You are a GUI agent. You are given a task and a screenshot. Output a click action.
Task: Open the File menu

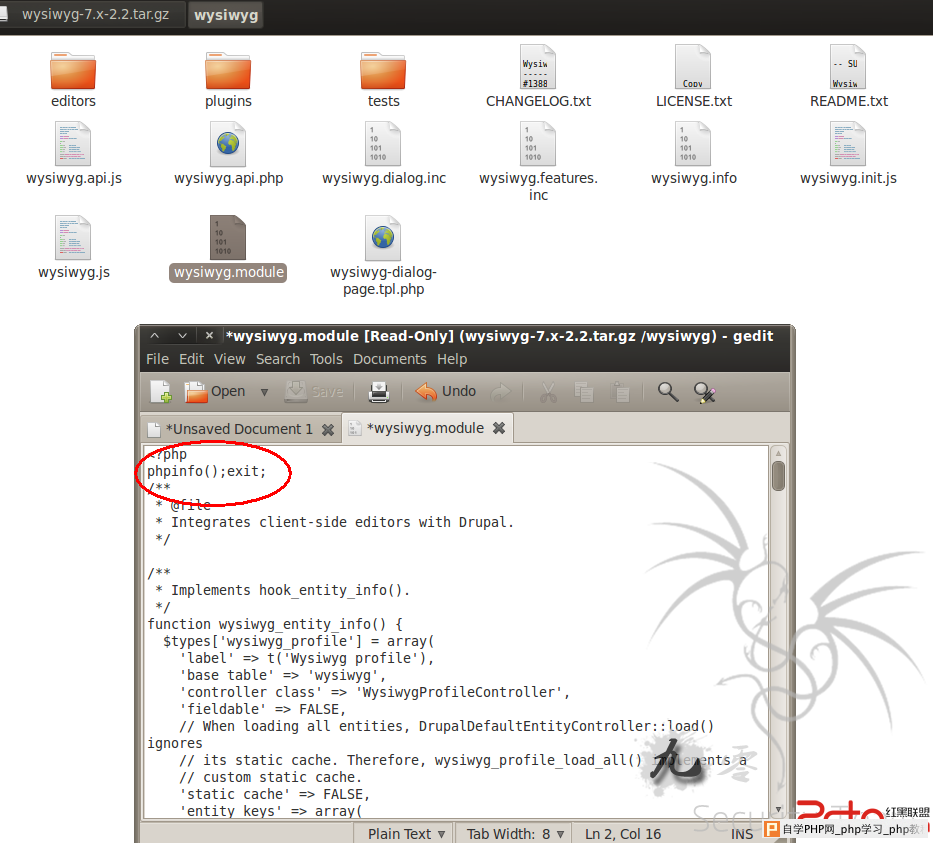[158, 359]
